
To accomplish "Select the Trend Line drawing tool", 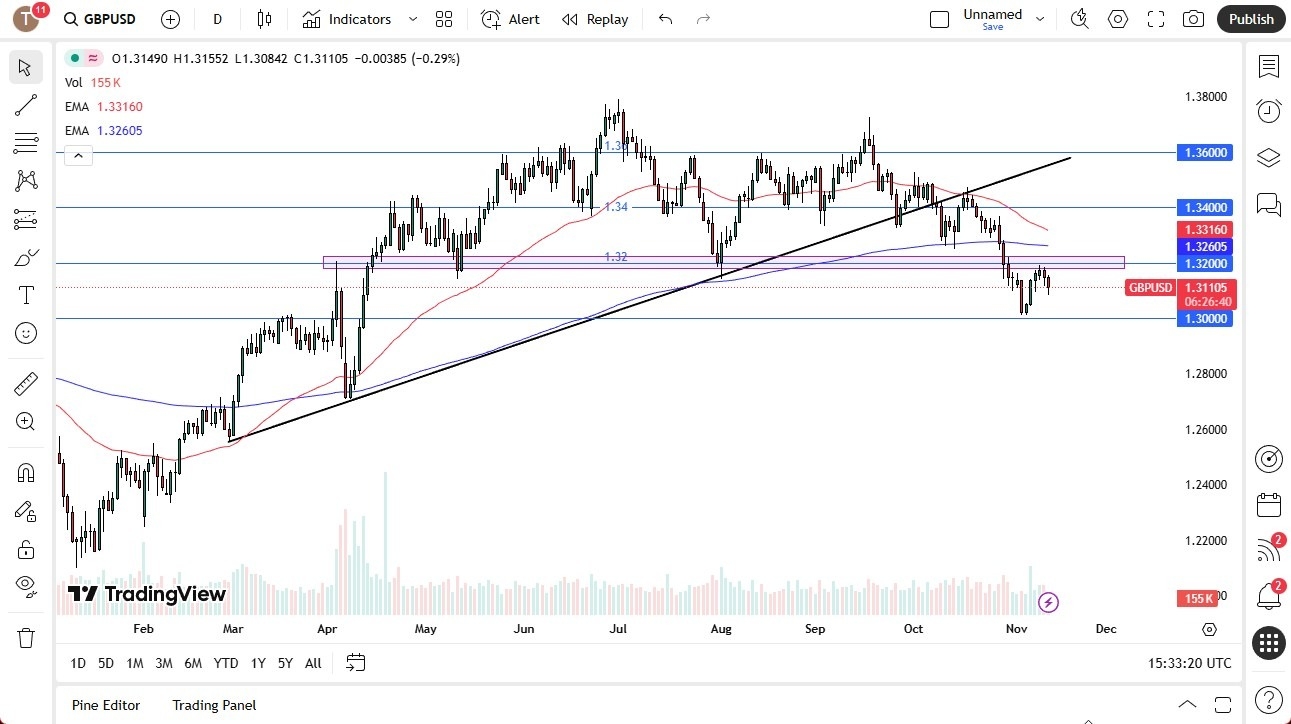I will (26, 105).
